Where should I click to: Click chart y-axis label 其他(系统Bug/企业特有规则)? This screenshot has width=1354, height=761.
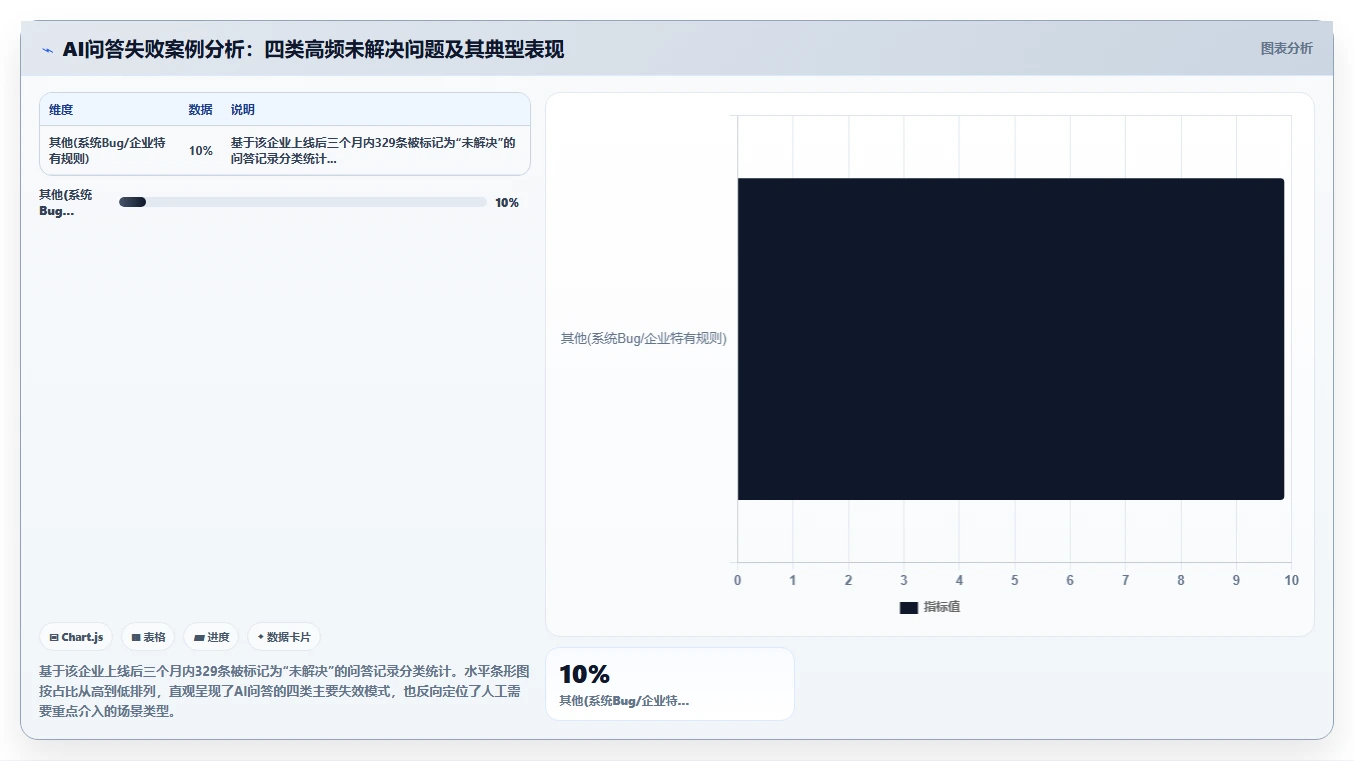[x=643, y=338]
